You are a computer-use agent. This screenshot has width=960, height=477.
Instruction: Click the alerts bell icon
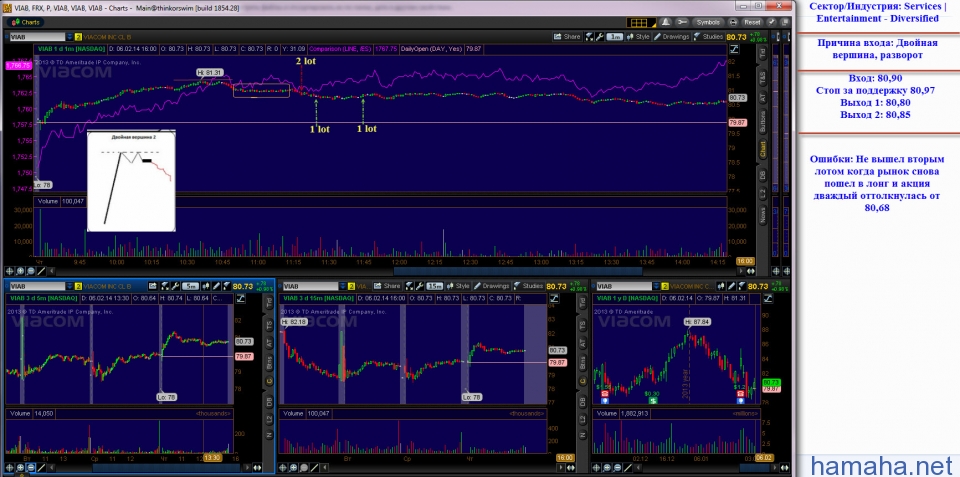click(666, 23)
